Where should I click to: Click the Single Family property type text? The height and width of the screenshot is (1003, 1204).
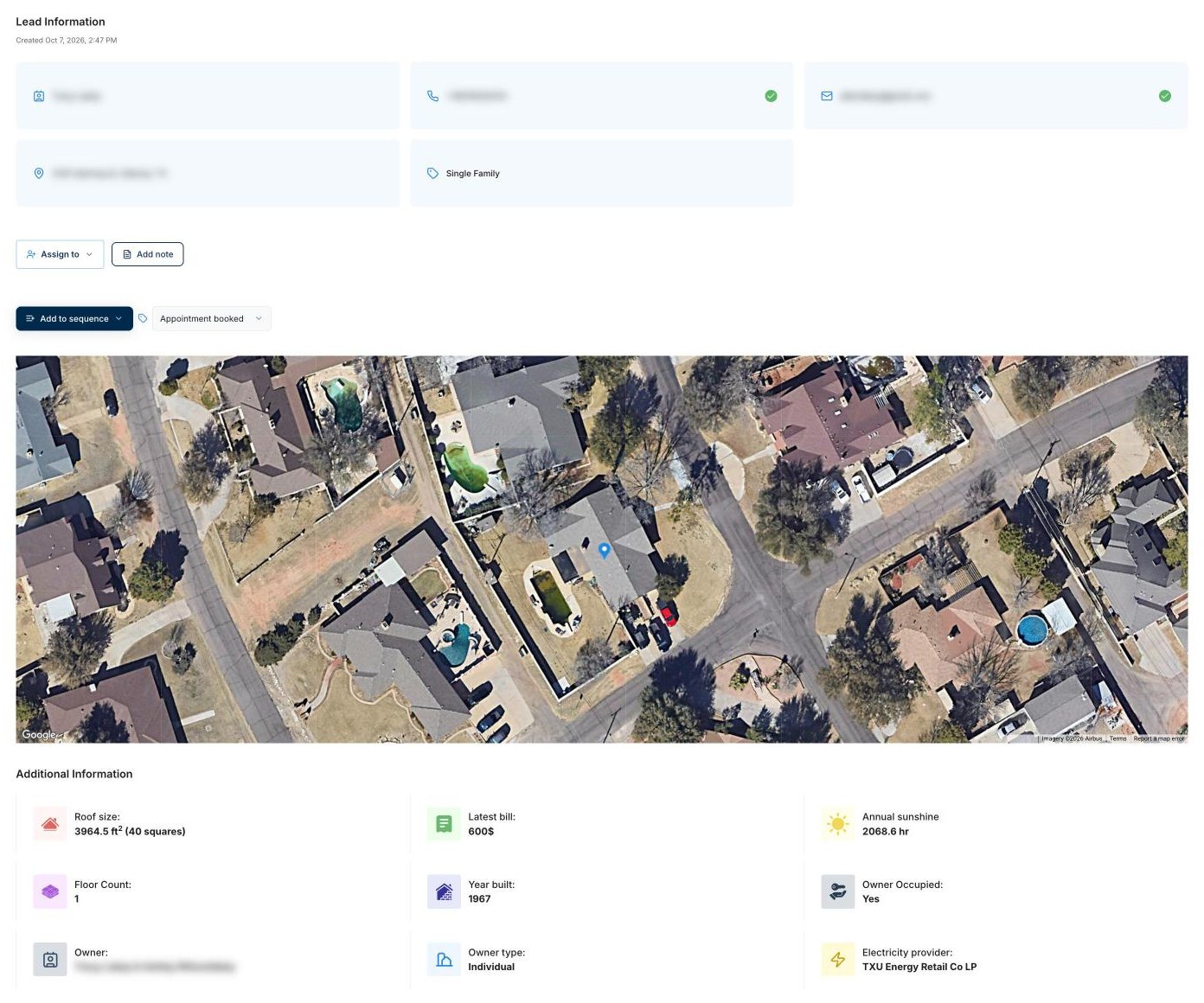pos(473,174)
